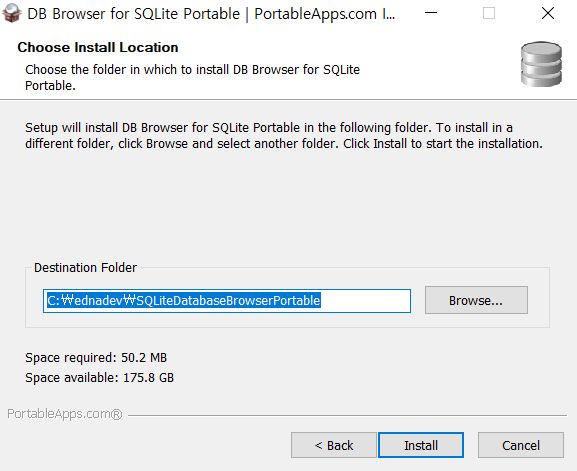Click the DB Browser for SQLite window title

click(211, 14)
